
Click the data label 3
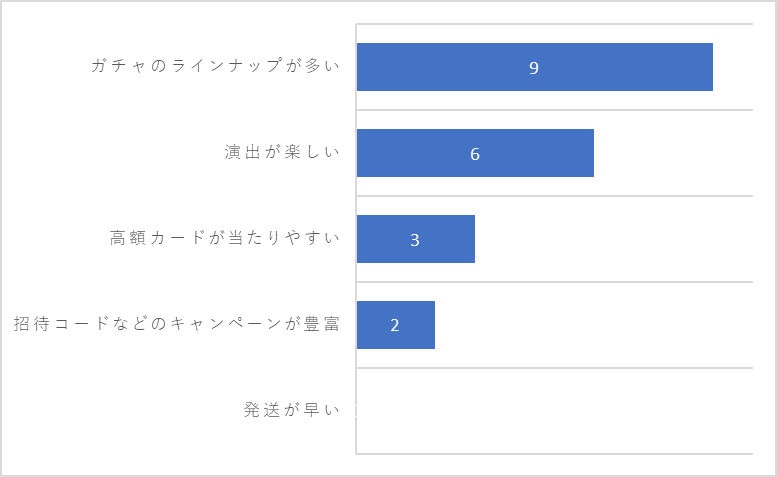[x=415, y=240]
